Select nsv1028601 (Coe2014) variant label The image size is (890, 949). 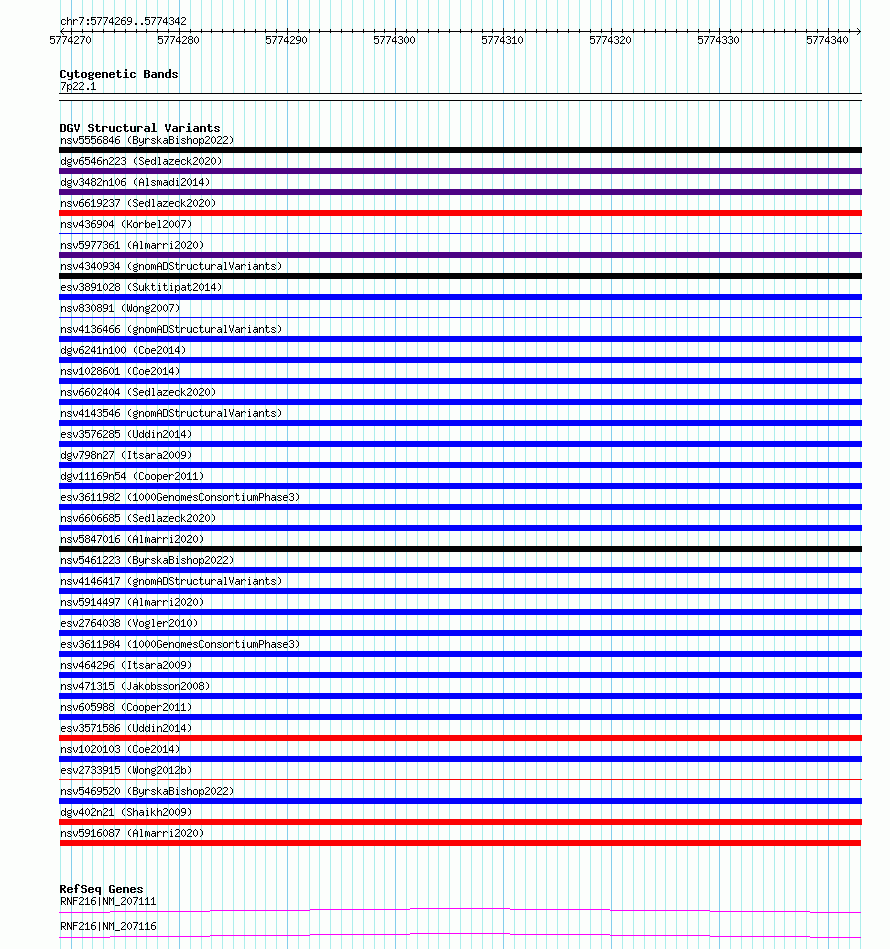coord(120,371)
